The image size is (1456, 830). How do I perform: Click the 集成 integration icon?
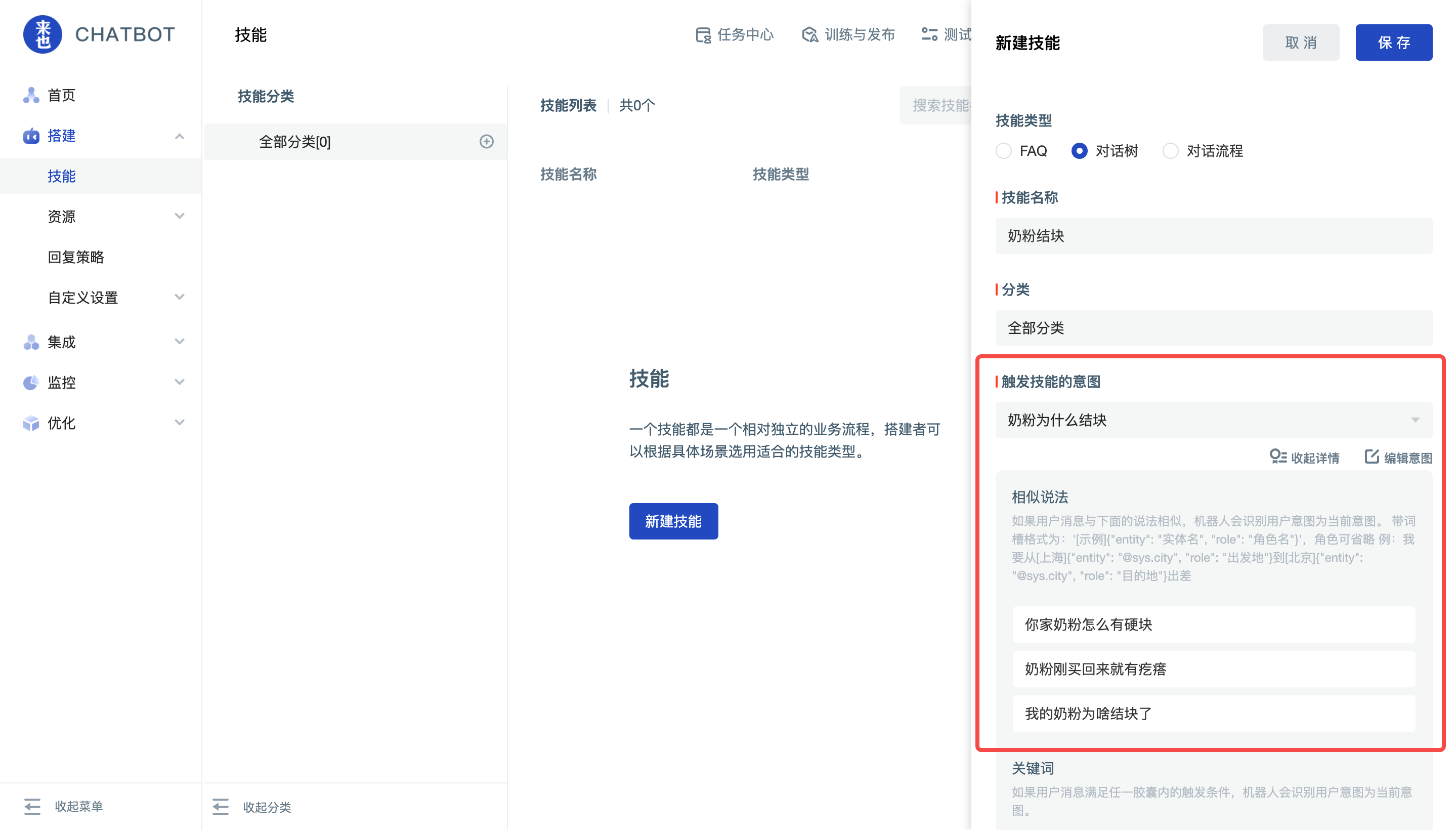31,342
